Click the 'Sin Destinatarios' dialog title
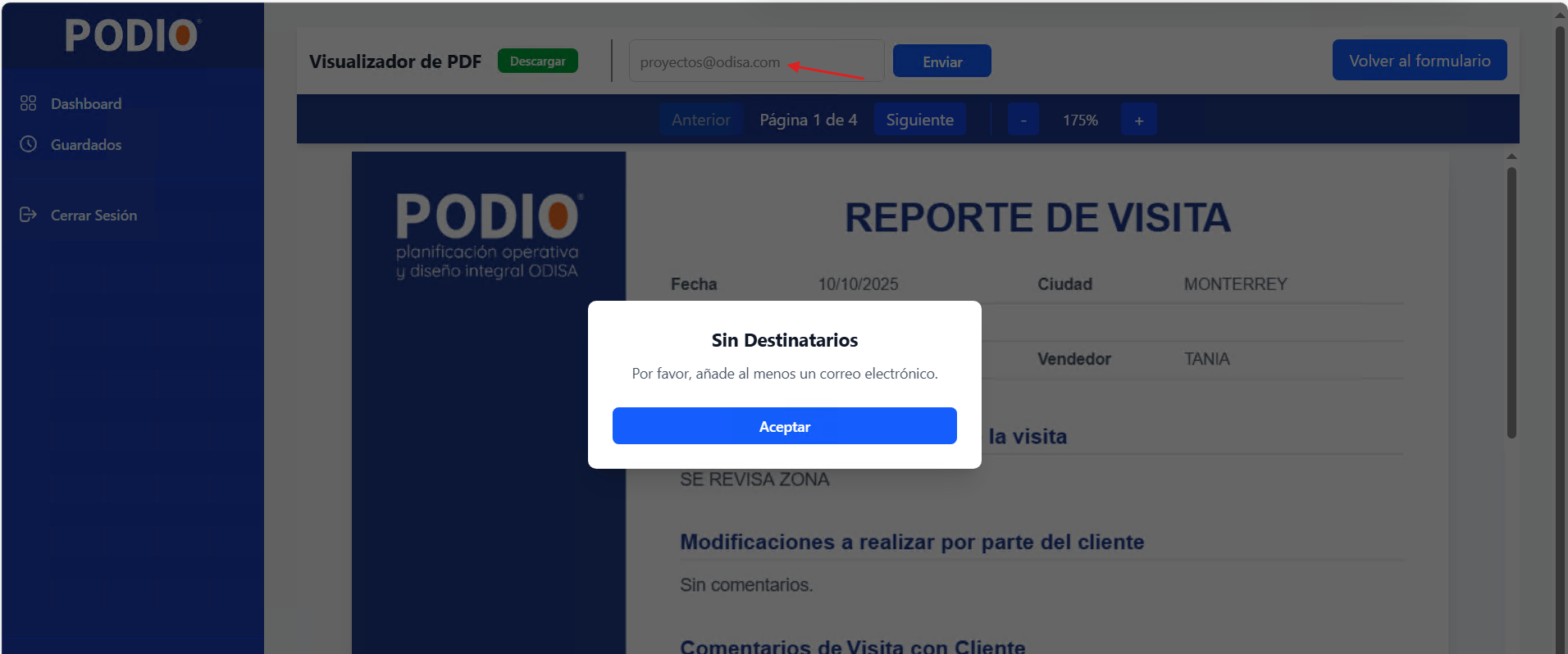 [785, 340]
